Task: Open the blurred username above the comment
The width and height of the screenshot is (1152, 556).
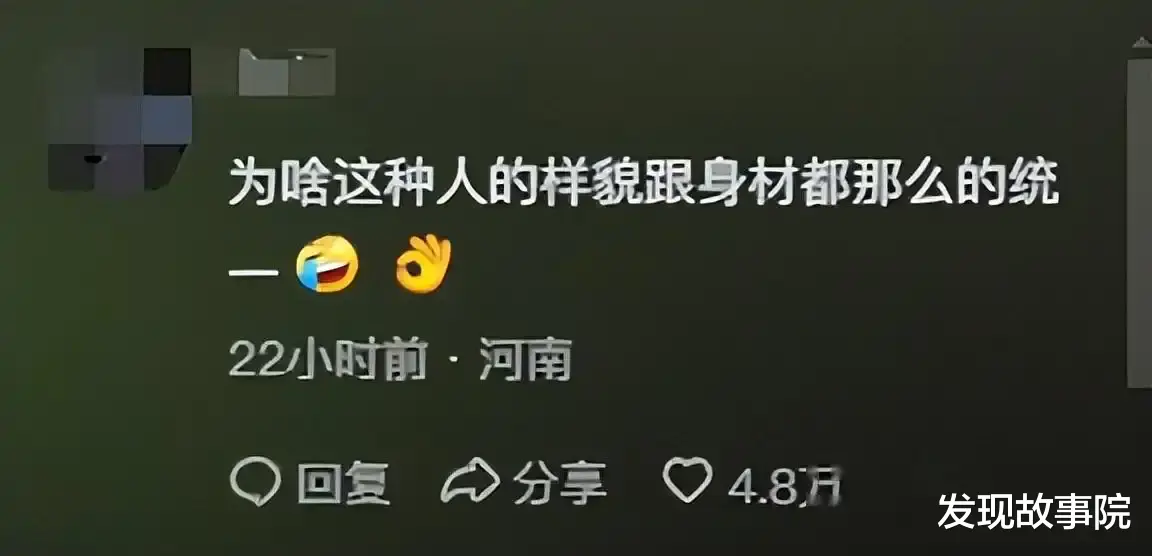Action: [287, 72]
